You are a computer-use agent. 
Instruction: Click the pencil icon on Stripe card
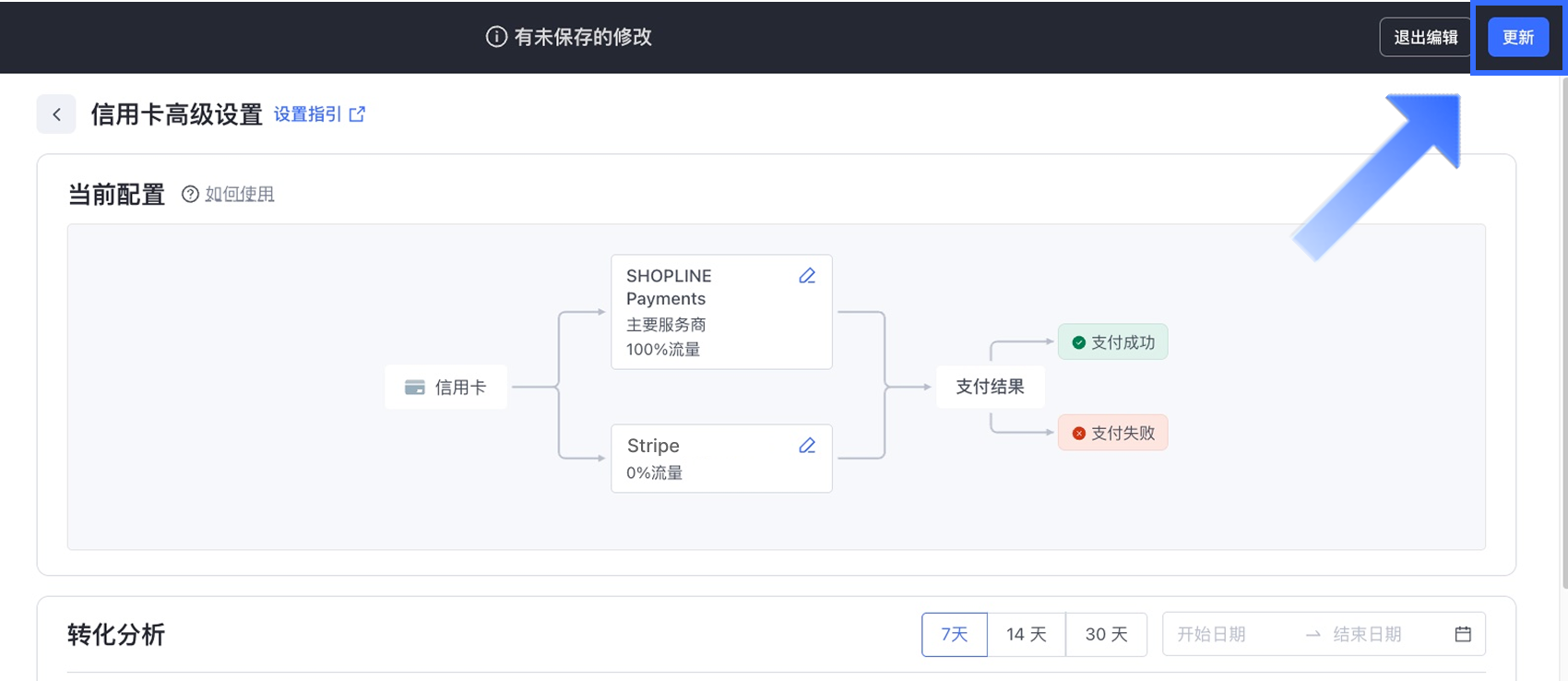coord(807,446)
